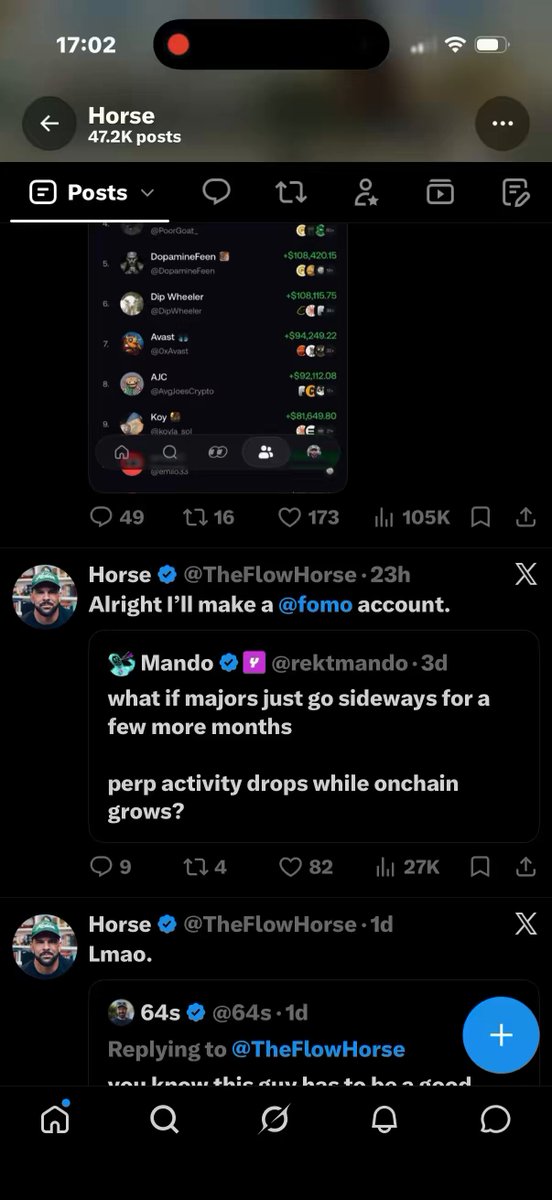
Task: Repost the post showing 16 reposts
Action: 208,517
